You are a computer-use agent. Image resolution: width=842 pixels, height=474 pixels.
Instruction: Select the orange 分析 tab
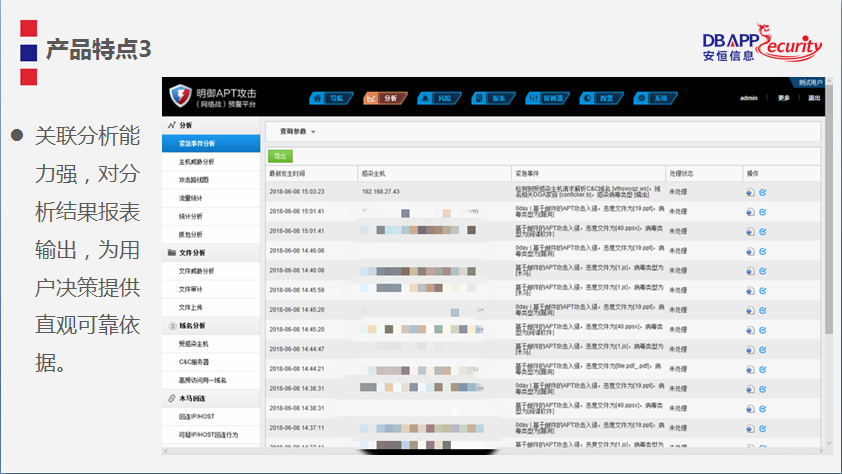(385, 98)
